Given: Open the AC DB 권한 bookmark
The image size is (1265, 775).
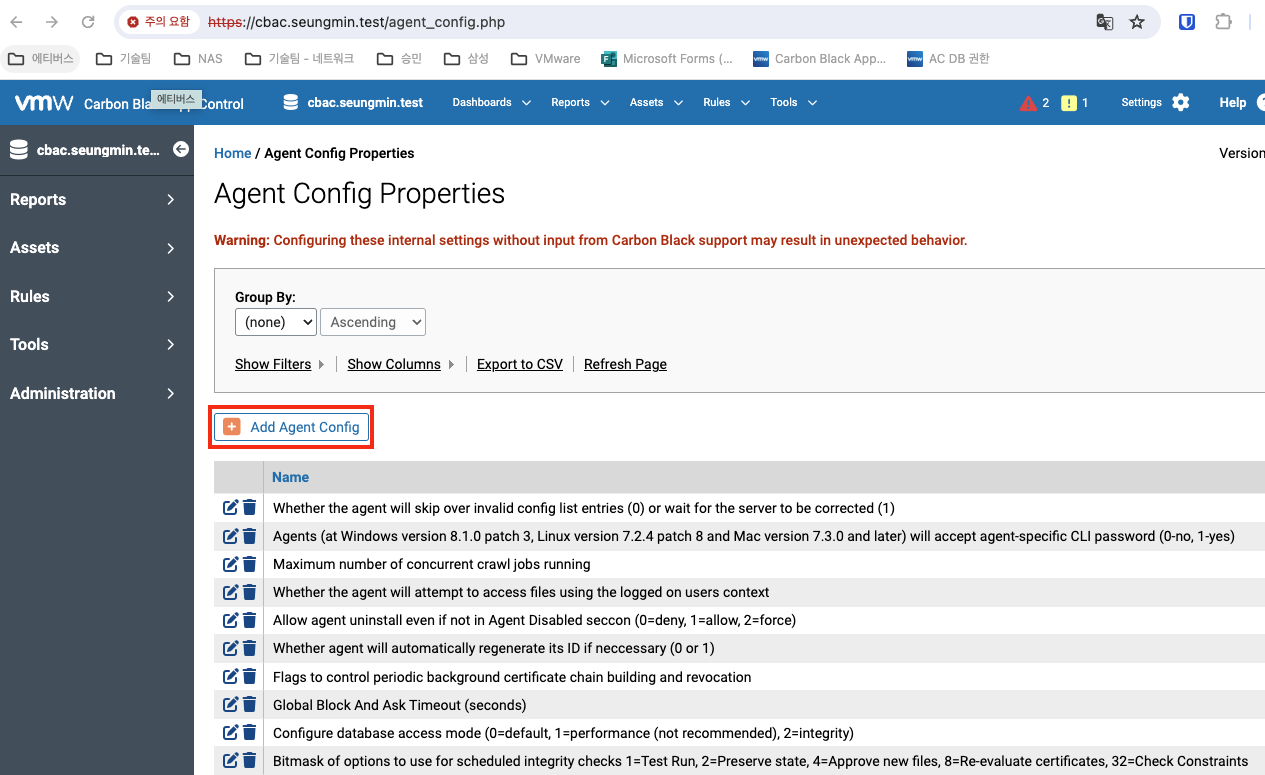Looking at the screenshot, I should (x=948, y=59).
